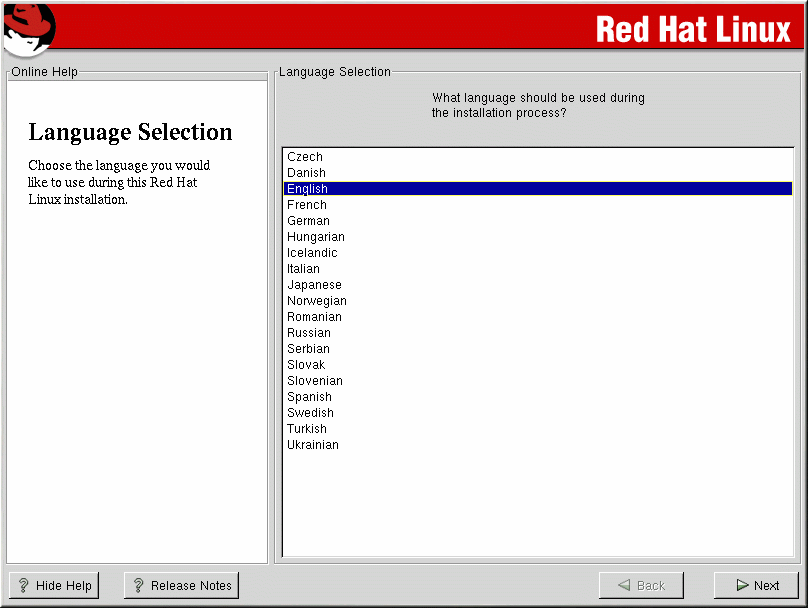Image resolution: width=808 pixels, height=608 pixels.
Task: Select Czech from the language list
Action: tap(305, 157)
